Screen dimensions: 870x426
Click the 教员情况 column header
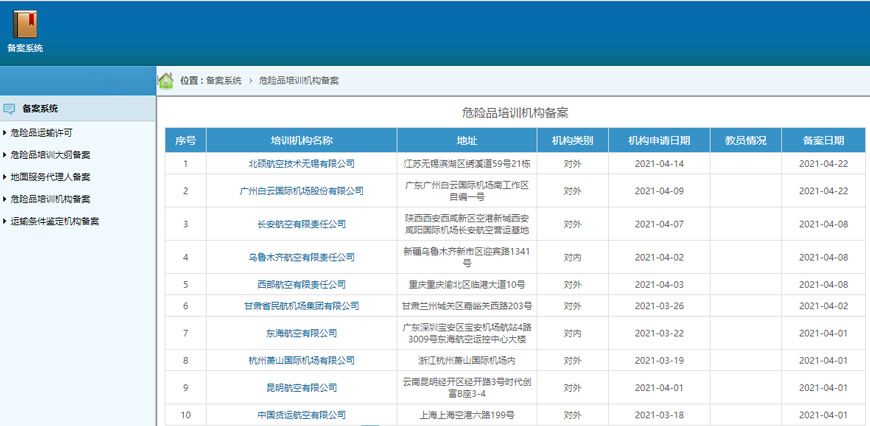click(x=746, y=140)
